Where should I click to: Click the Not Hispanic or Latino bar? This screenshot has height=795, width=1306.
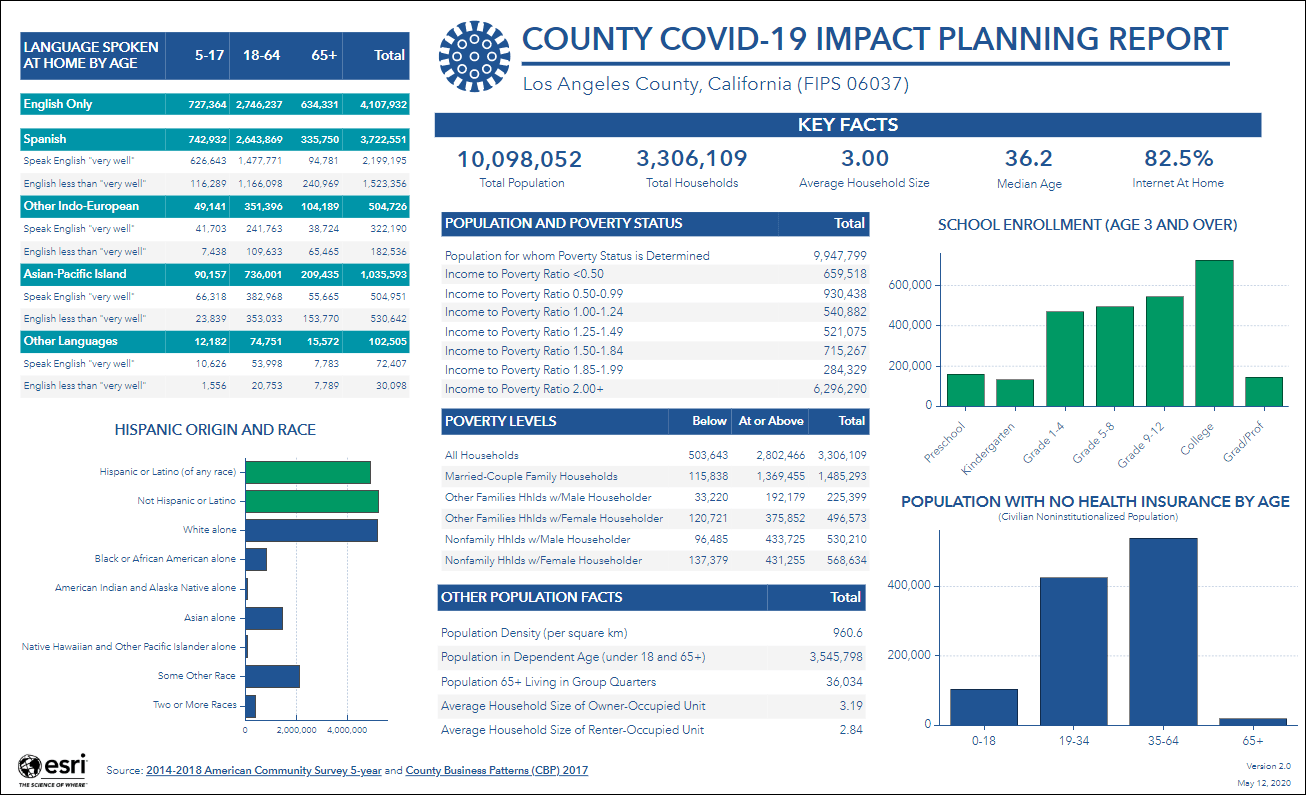click(312, 501)
